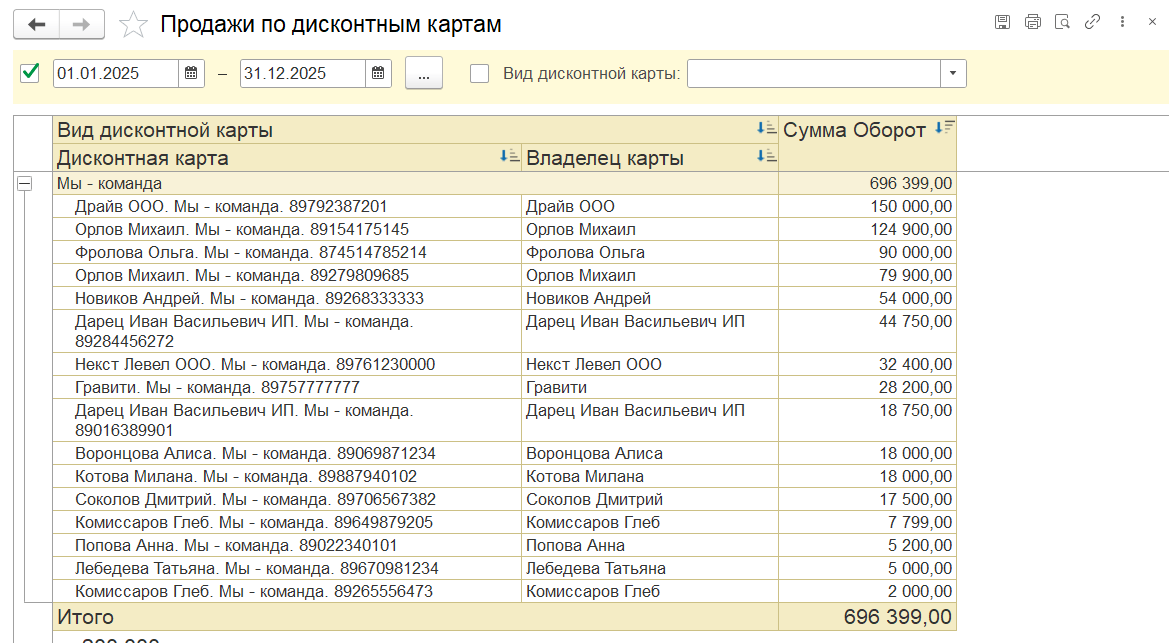Go back with left arrow
The image size is (1169, 643).
coord(37,24)
